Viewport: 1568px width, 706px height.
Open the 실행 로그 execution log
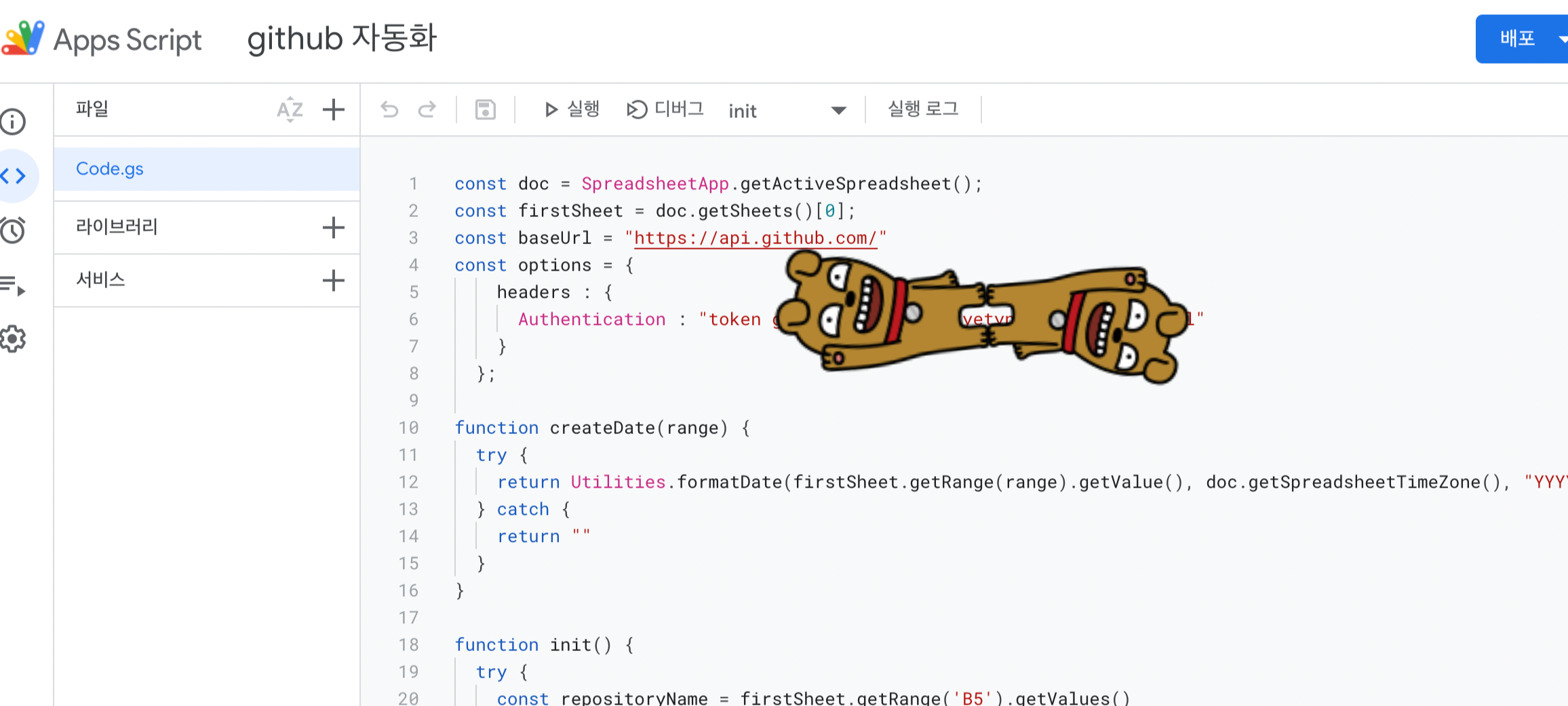coord(923,109)
